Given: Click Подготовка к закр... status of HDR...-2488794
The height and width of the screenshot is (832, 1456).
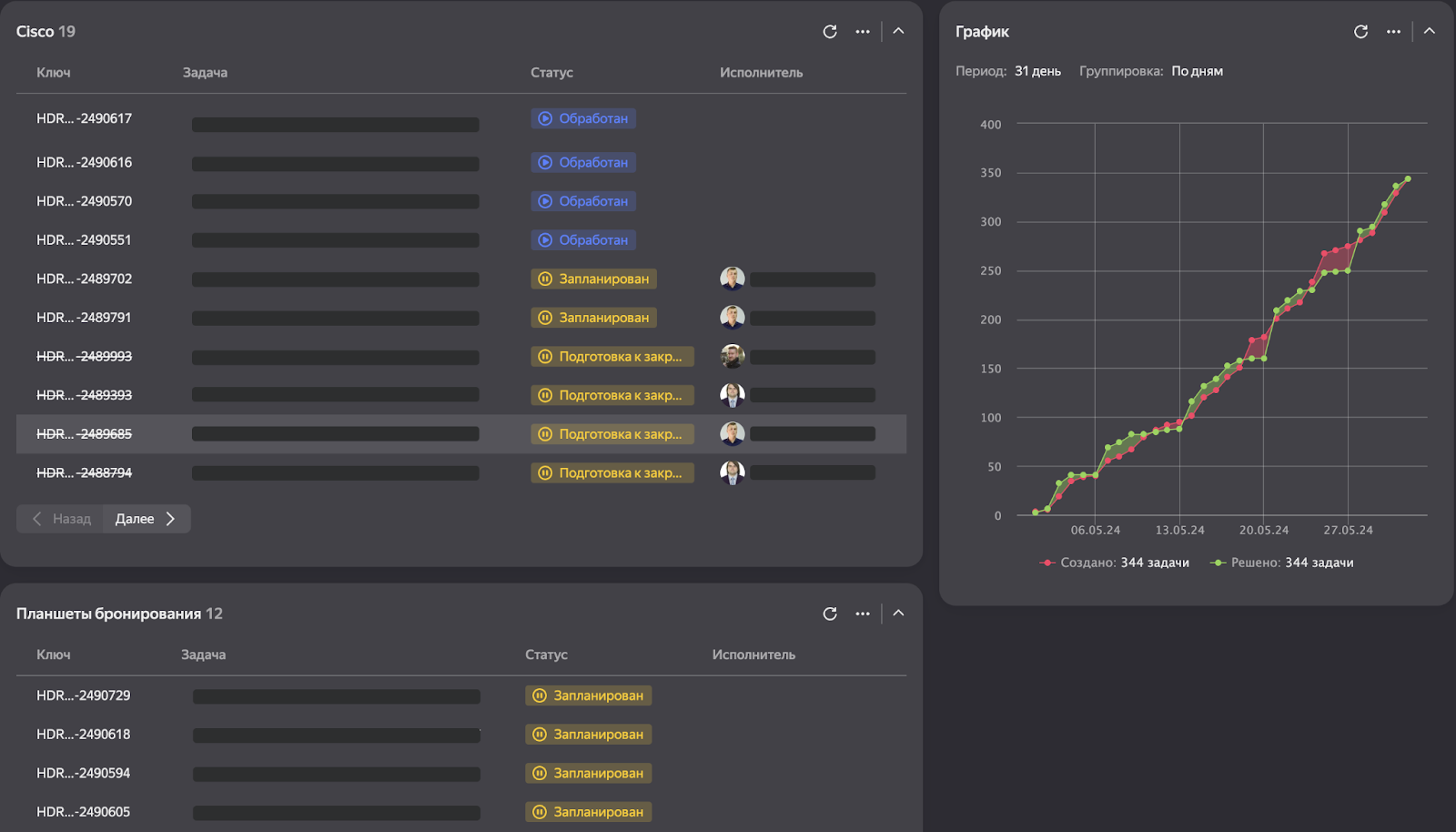Looking at the screenshot, I should (x=612, y=473).
